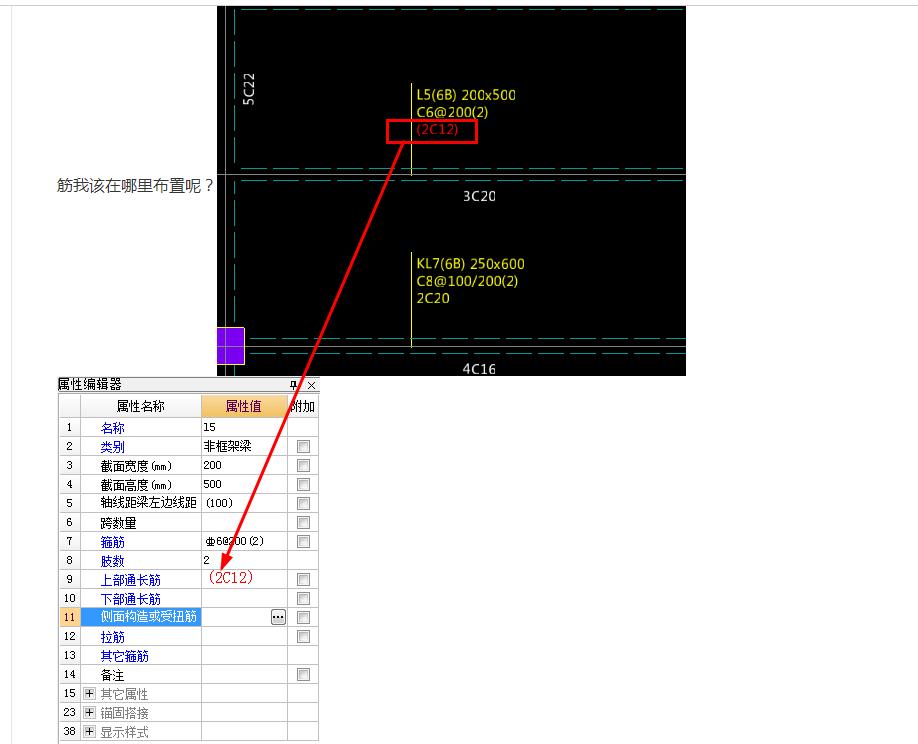Select the 名称 property row
Viewport: 918px width, 744px height.
point(189,427)
